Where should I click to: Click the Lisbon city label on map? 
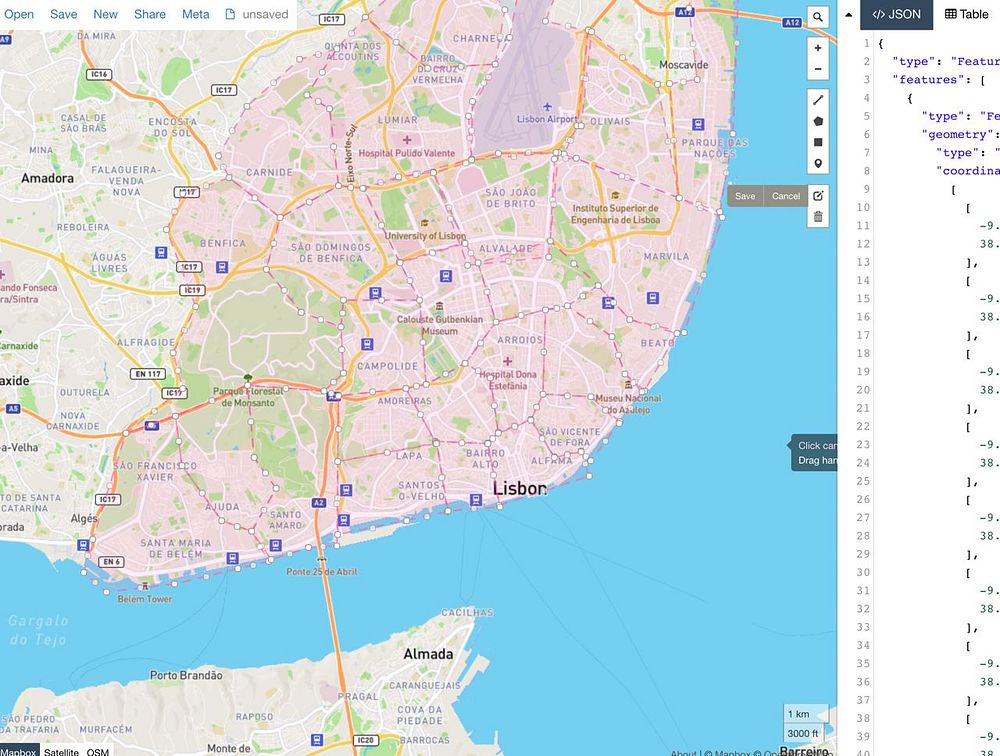click(x=520, y=489)
